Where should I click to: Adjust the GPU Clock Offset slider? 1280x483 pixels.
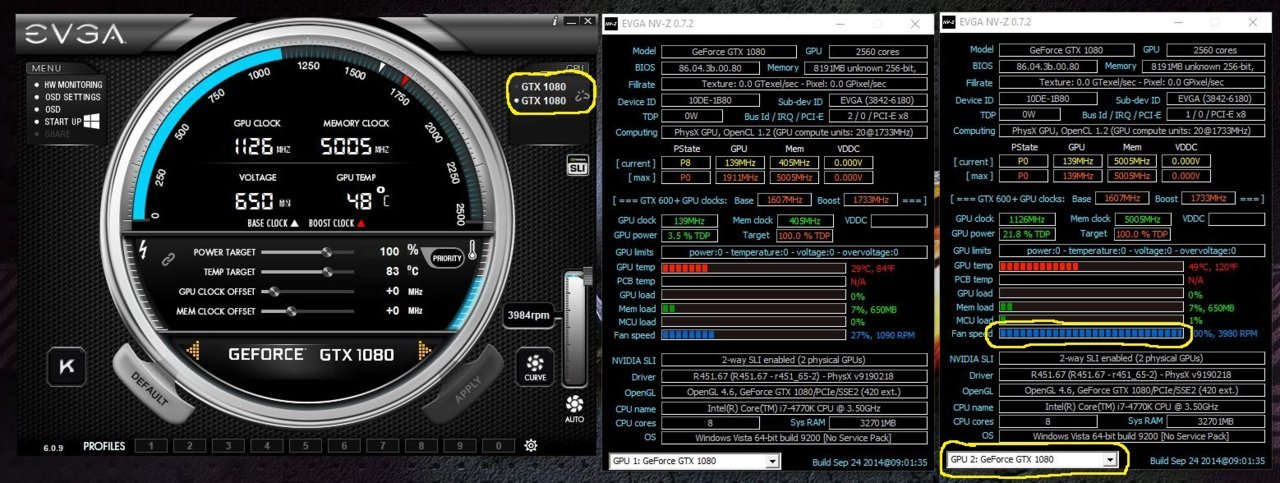coord(307,291)
